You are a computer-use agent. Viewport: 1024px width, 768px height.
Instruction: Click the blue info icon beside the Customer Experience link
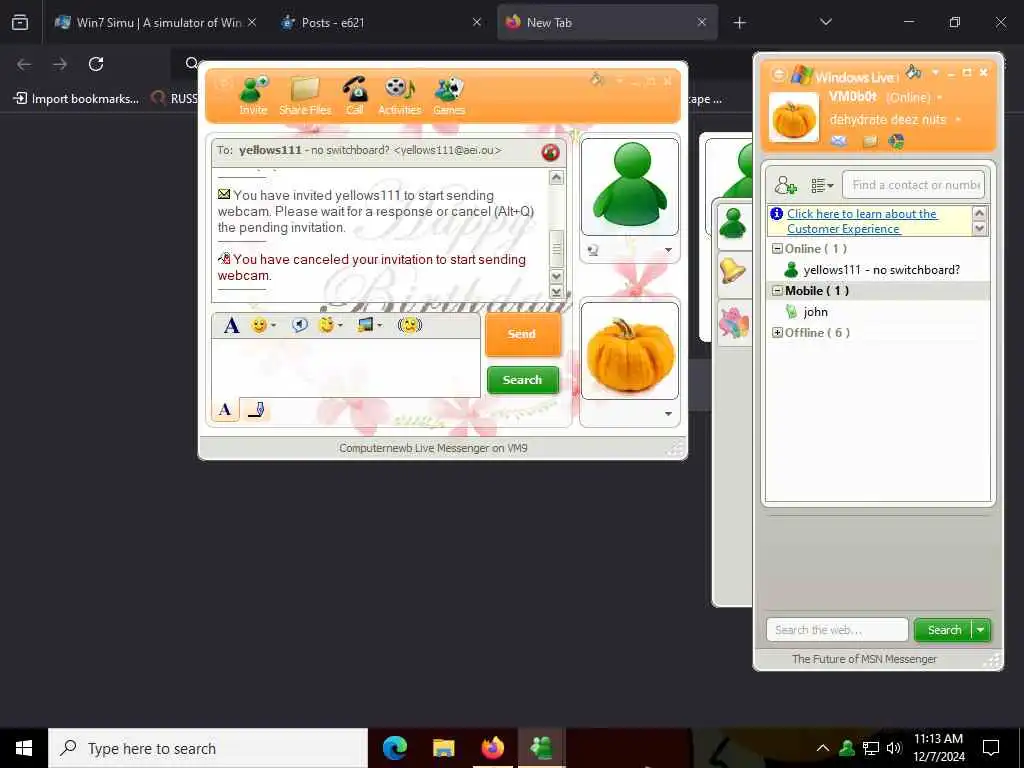[776, 214]
